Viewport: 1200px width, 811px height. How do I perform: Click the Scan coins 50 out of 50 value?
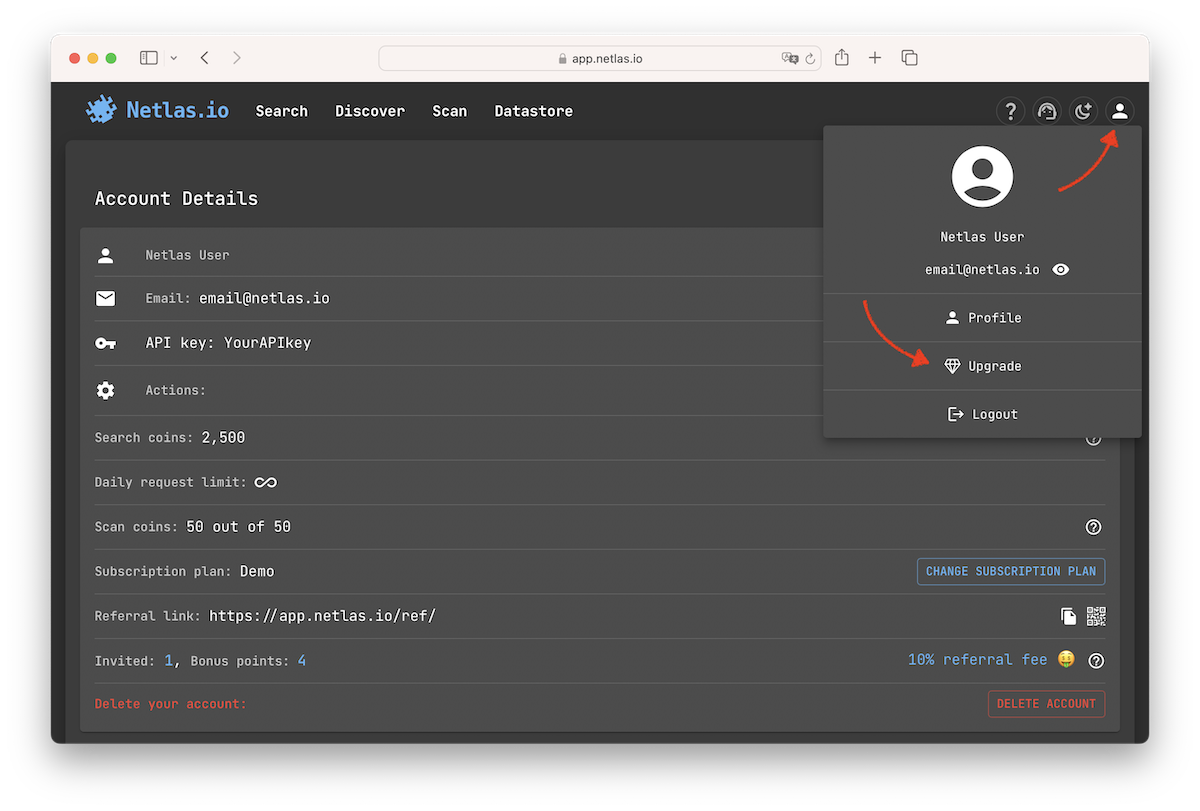click(x=238, y=527)
